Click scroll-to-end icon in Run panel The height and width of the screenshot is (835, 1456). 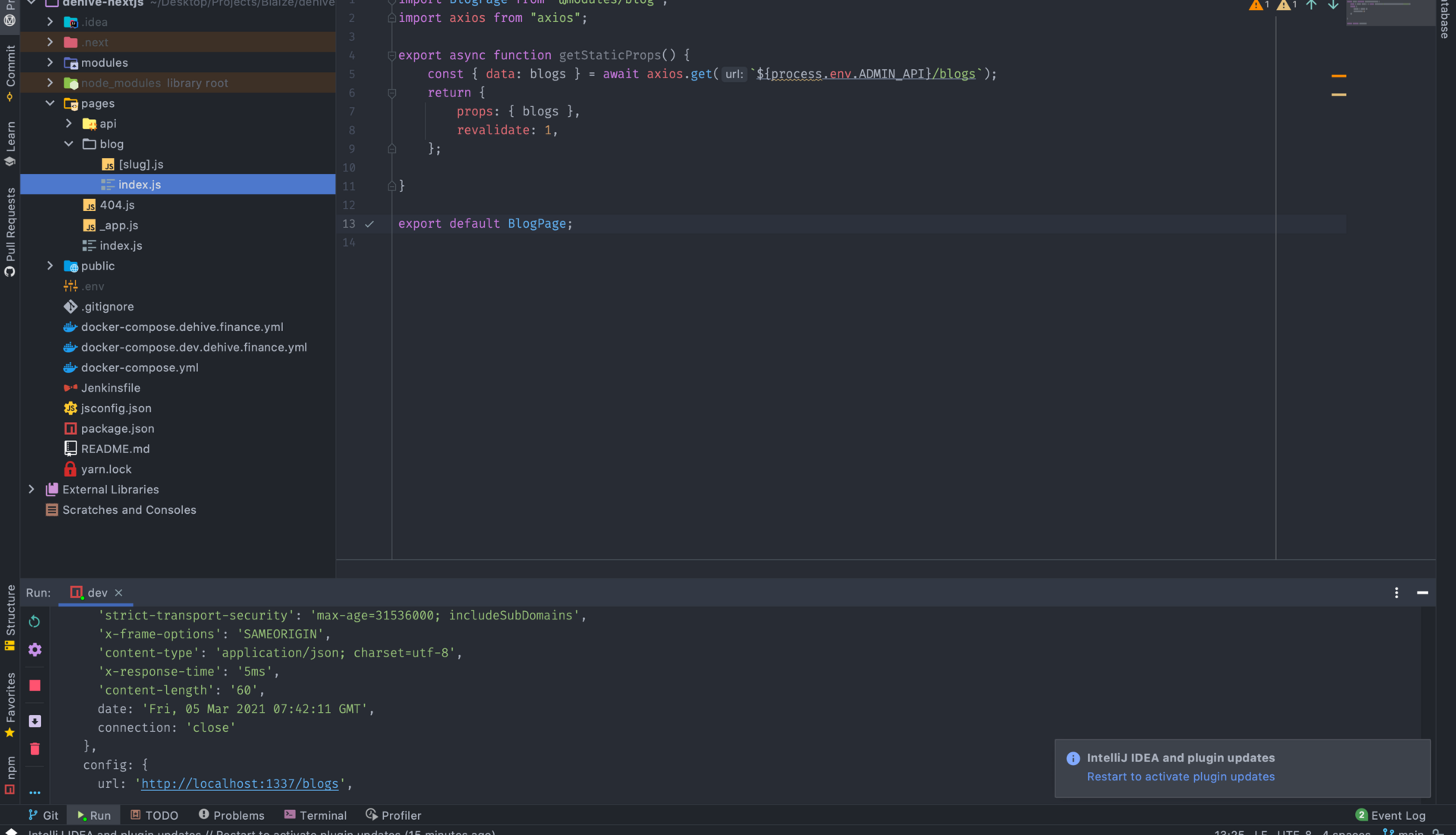[x=35, y=721]
